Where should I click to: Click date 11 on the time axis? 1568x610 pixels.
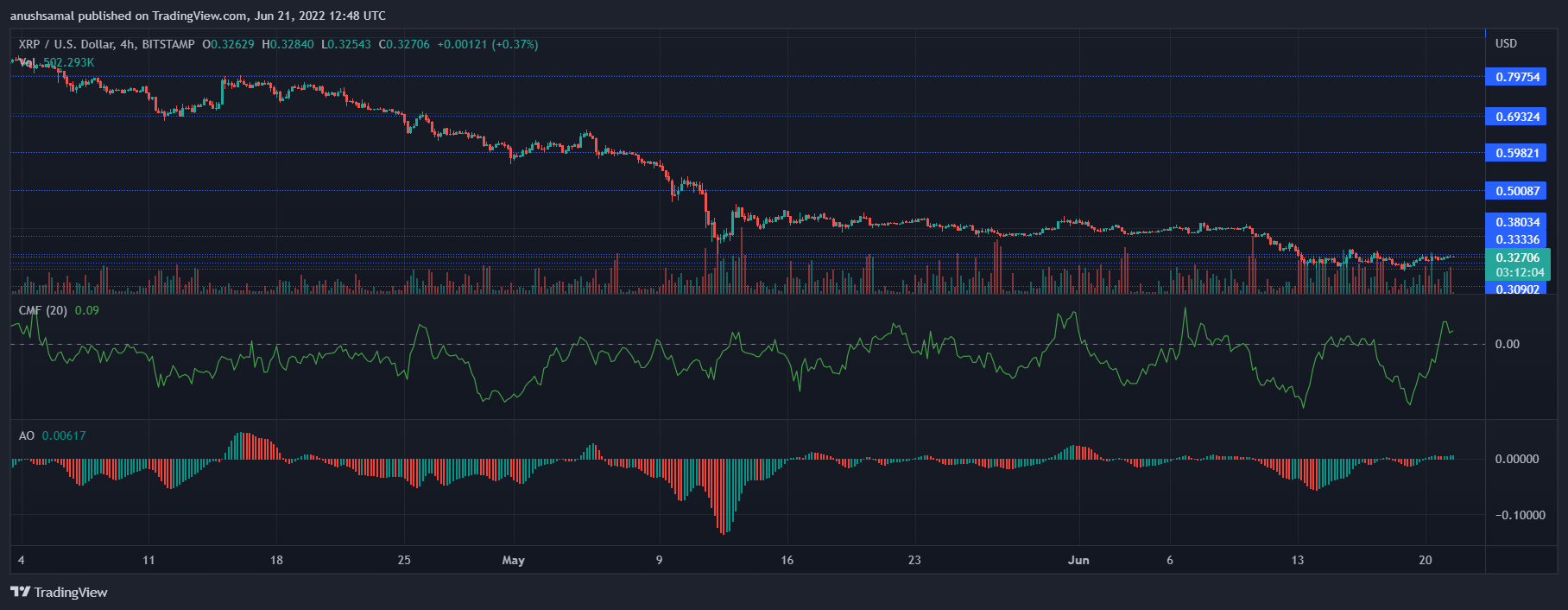[149, 560]
